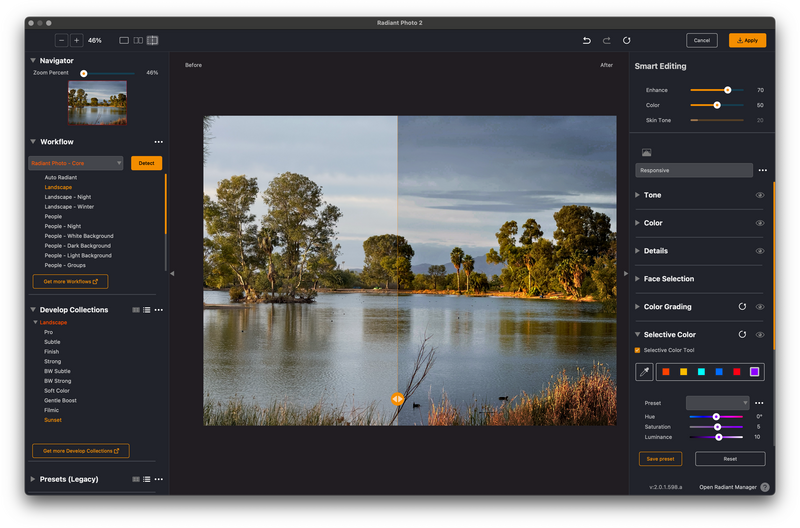
Task: Select the purple selective color swatch
Action: tap(754, 372)
